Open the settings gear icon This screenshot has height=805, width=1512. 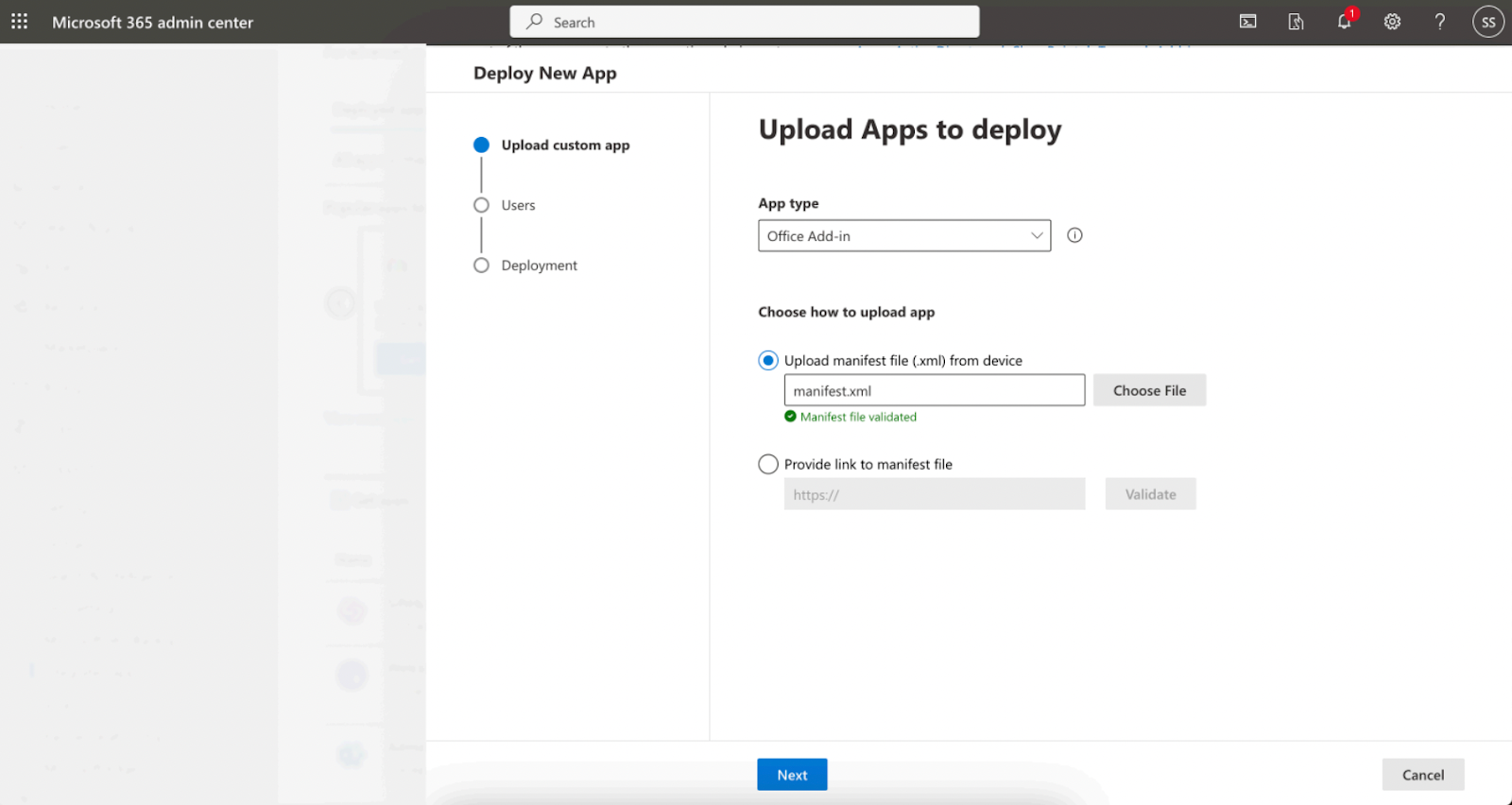coord(1392,22)
